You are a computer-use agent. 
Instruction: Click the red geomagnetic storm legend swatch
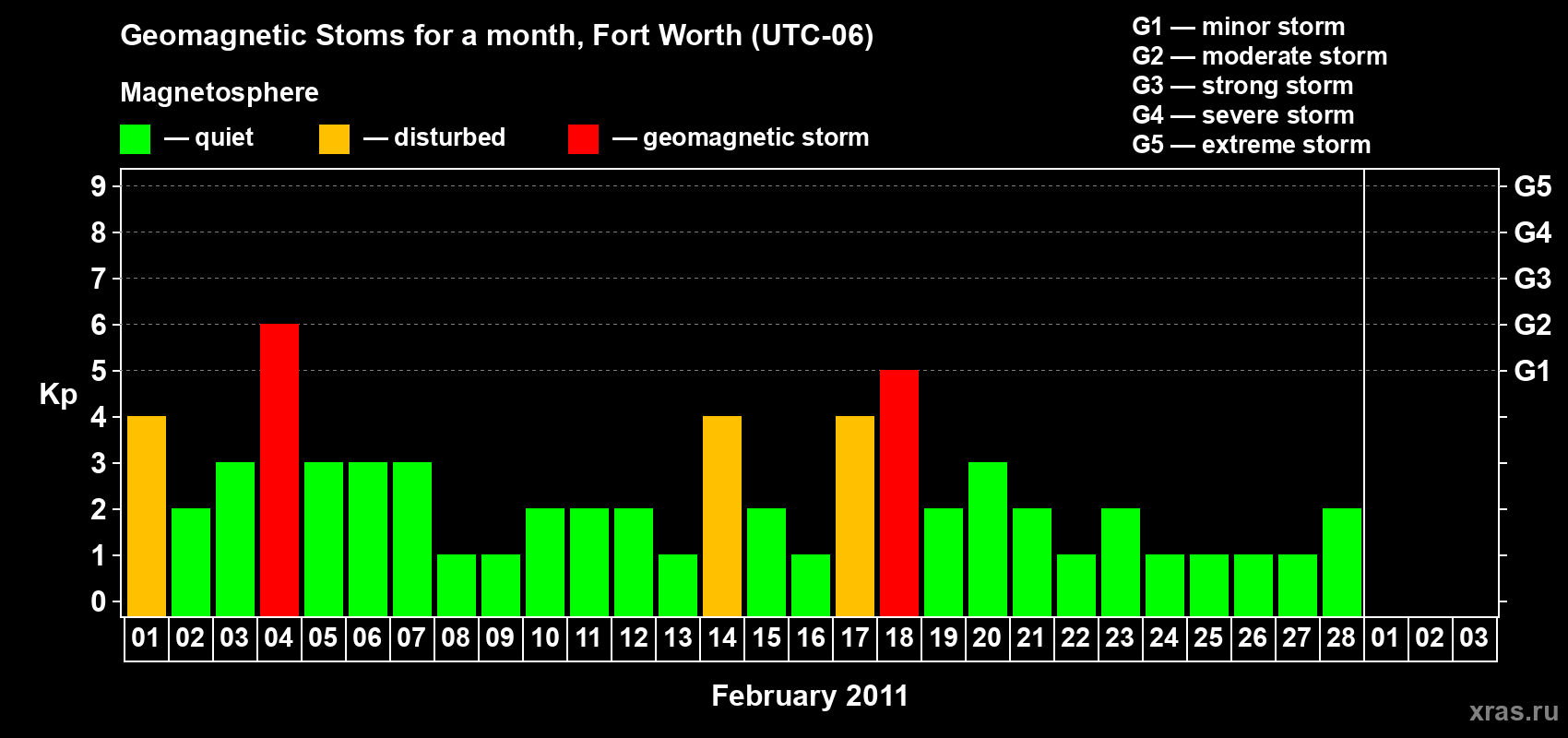click(x=583, y=139)
